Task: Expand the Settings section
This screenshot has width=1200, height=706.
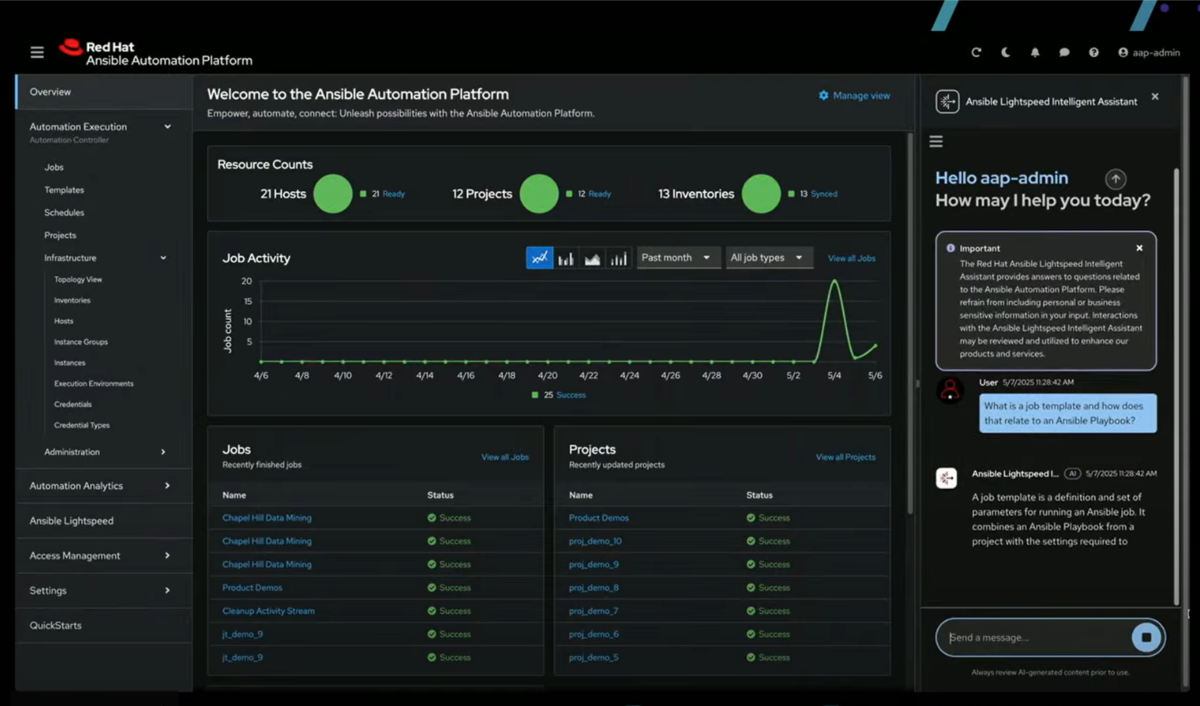Action: pyautogui.click(x=167, y=591)
